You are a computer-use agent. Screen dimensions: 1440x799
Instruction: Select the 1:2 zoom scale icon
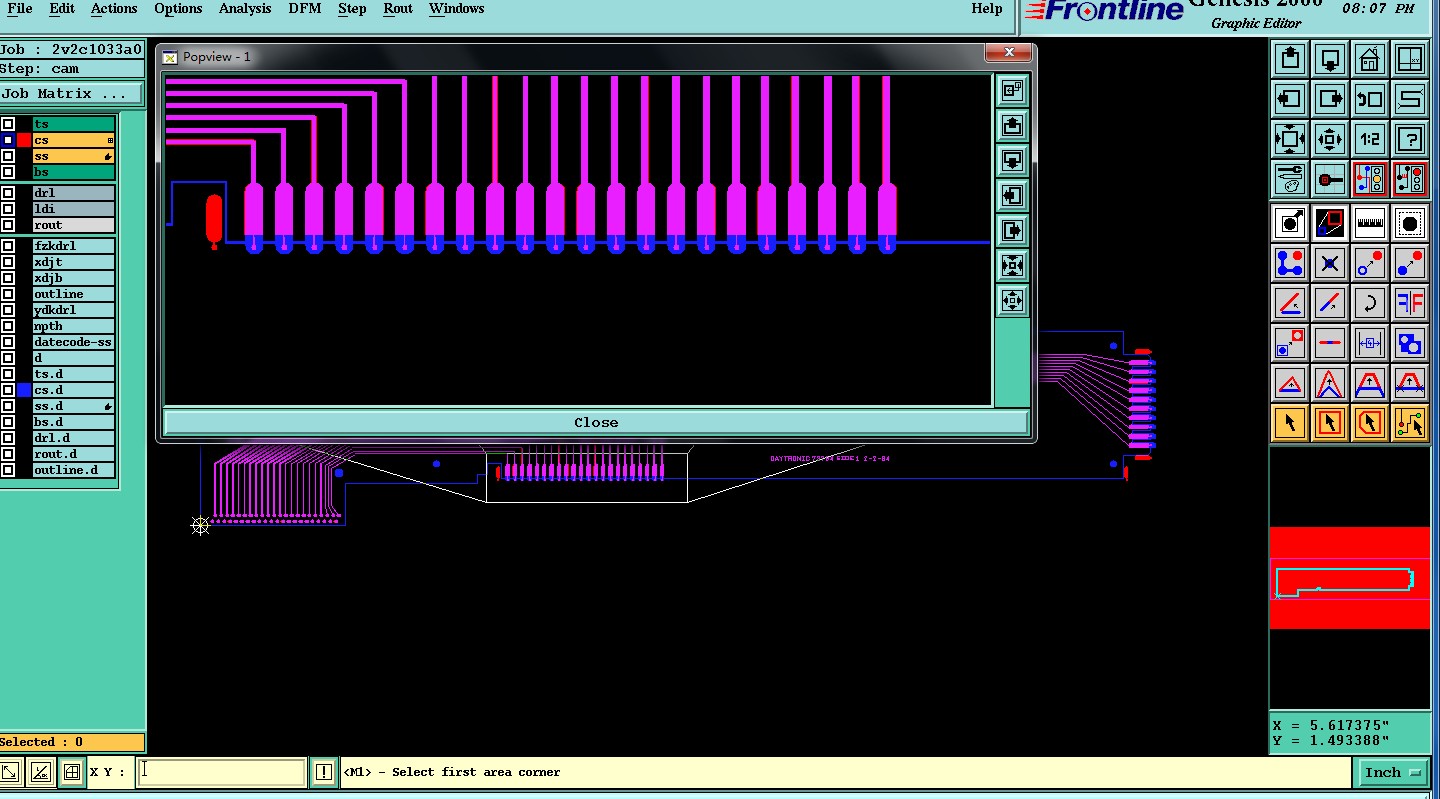coord(1370,139)
